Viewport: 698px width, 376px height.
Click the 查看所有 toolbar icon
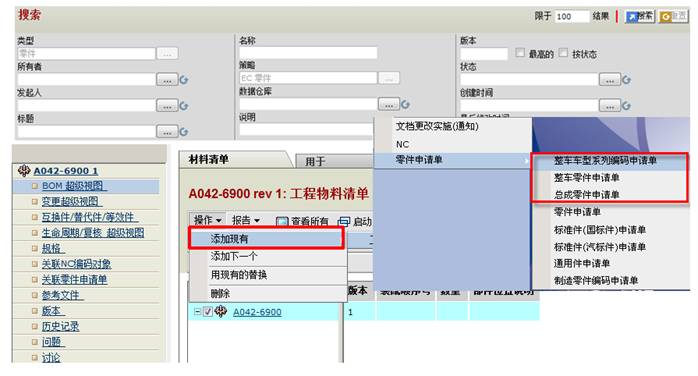281,221
